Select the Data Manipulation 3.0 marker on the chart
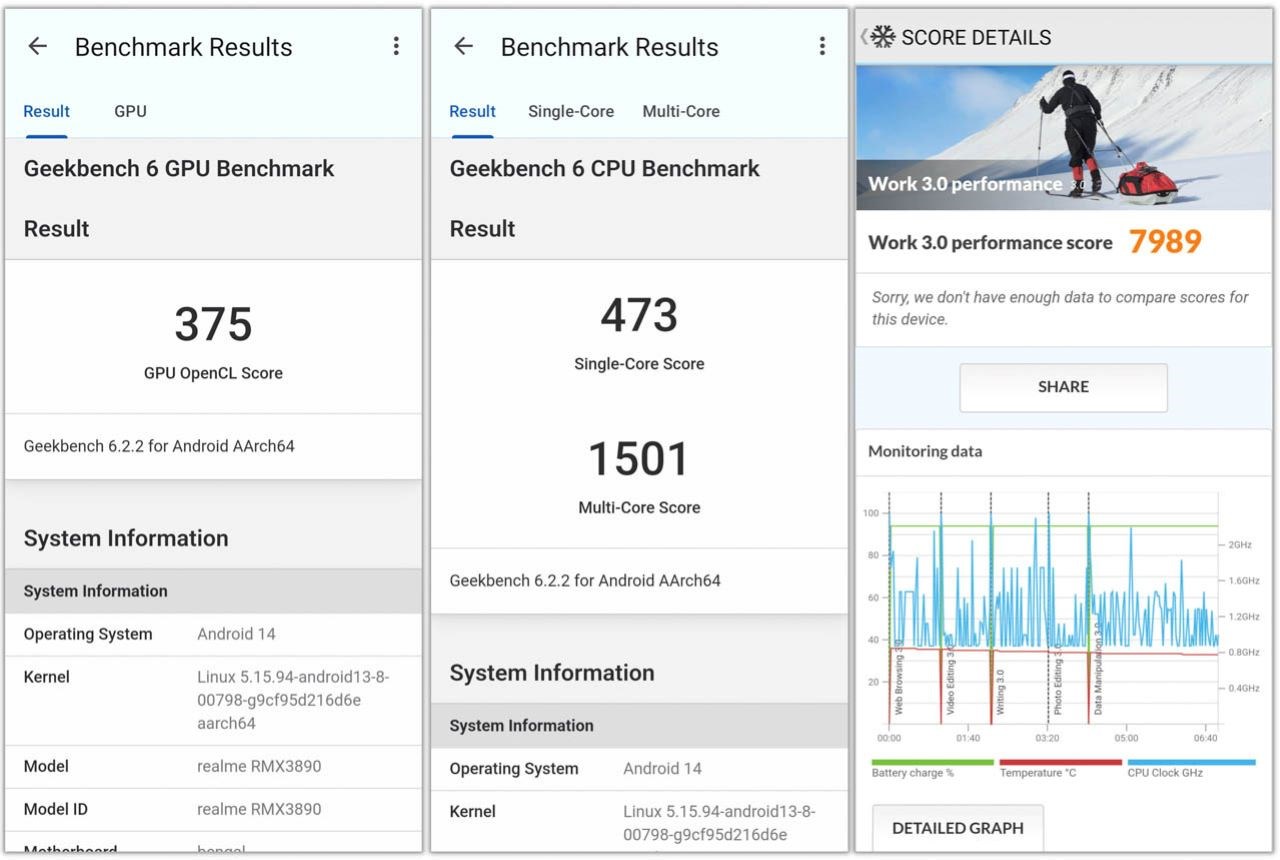Viewport: 1280px width, 860px height. [x=1097, y=667]
